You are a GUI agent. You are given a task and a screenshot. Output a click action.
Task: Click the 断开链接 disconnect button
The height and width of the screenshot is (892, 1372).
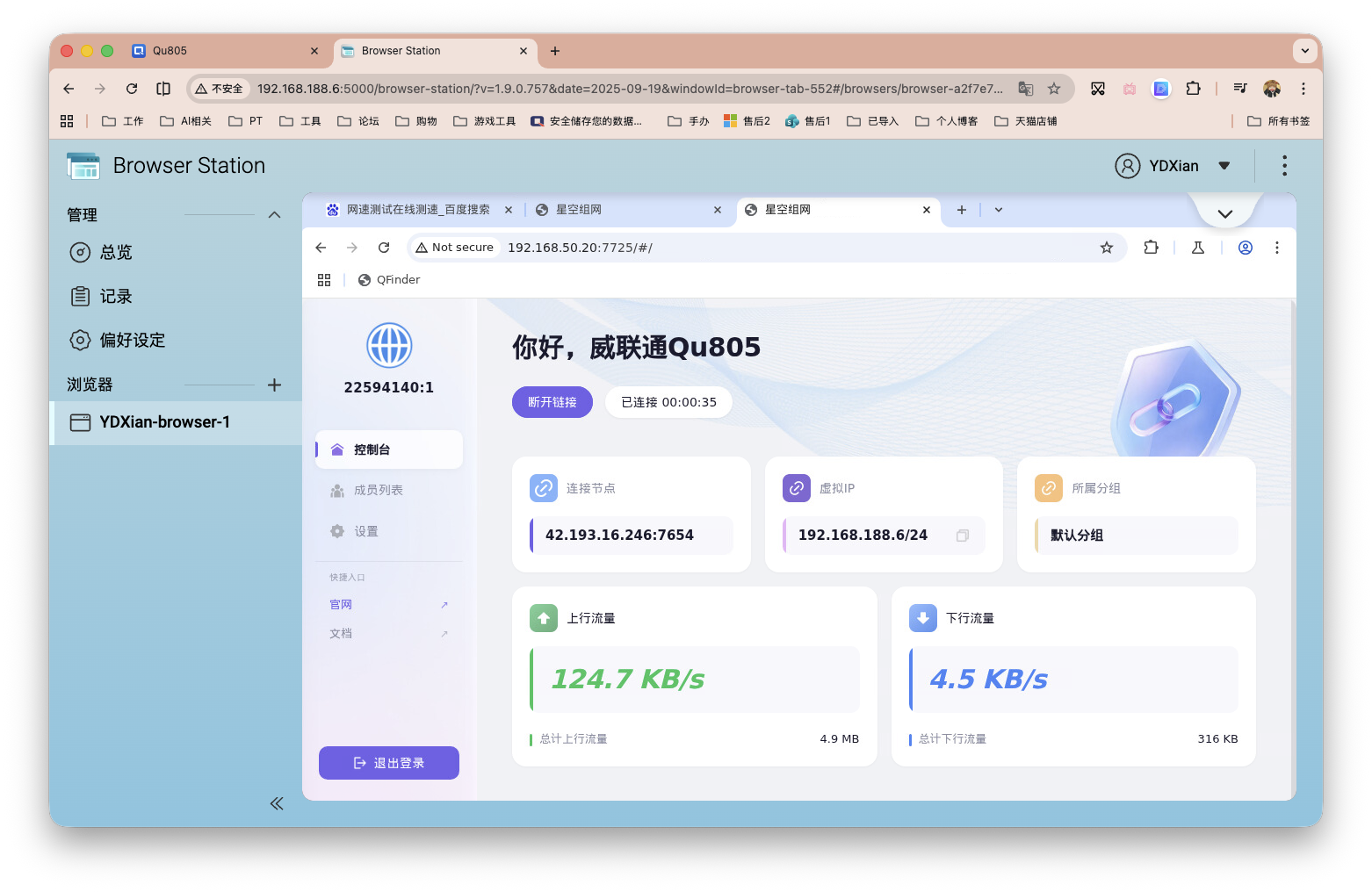[x=552, y=402]
